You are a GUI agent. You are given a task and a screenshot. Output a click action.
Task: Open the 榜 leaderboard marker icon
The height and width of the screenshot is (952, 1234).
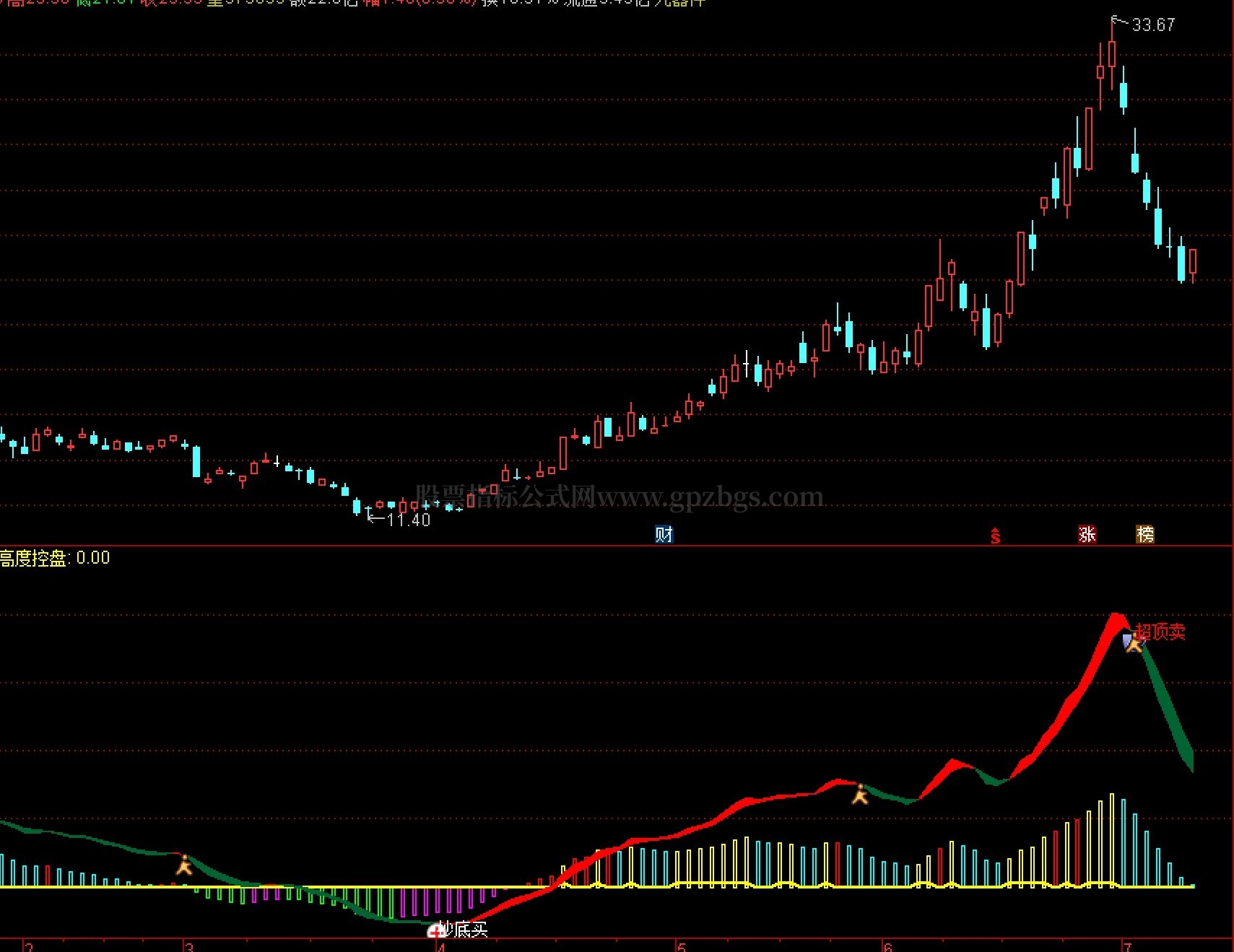pos(1145,534)
